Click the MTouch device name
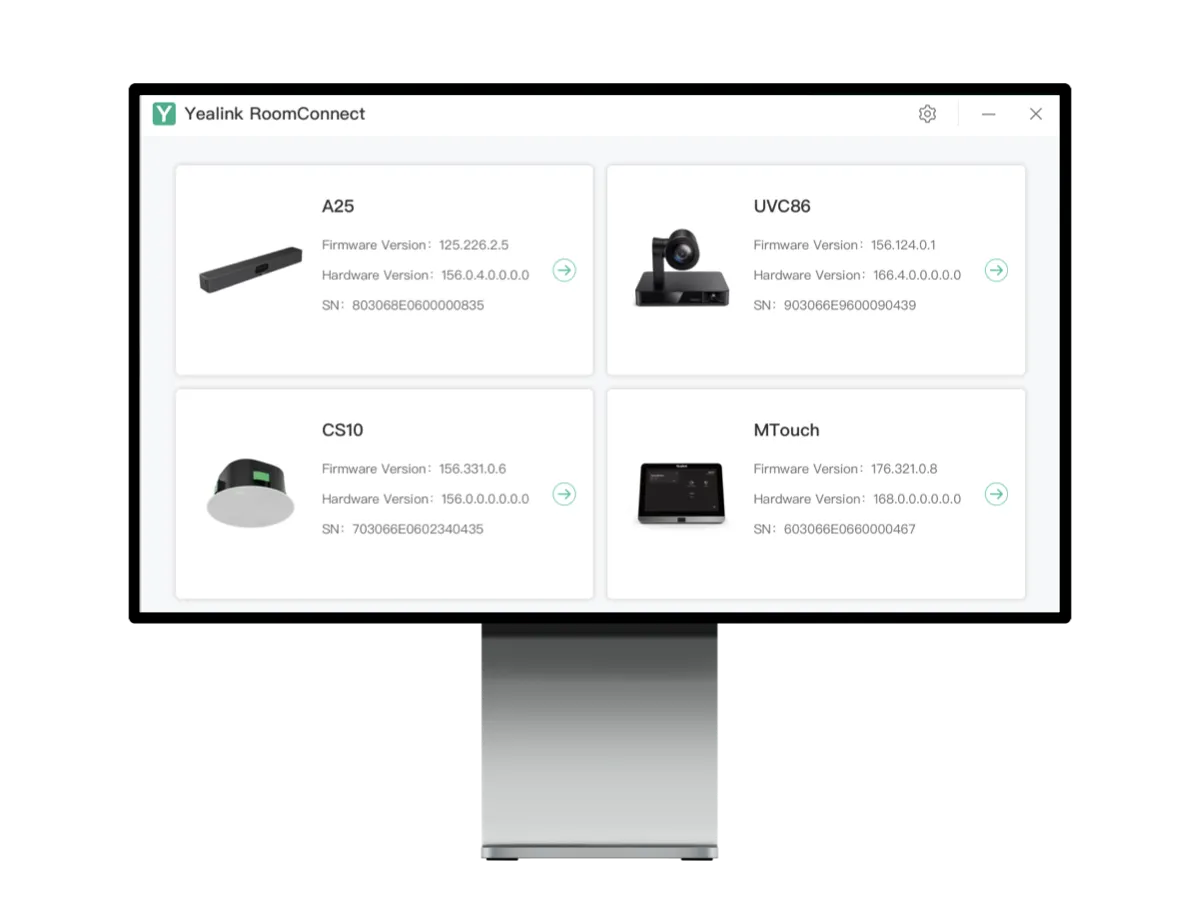The image size is (1200, 912). pyautogui.click(x=787, y=431)
